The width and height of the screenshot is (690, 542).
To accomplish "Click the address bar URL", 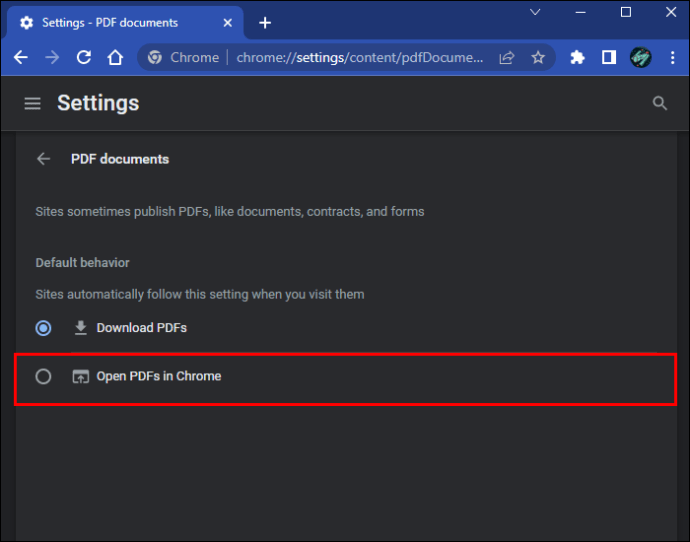I will coord(360,57).
